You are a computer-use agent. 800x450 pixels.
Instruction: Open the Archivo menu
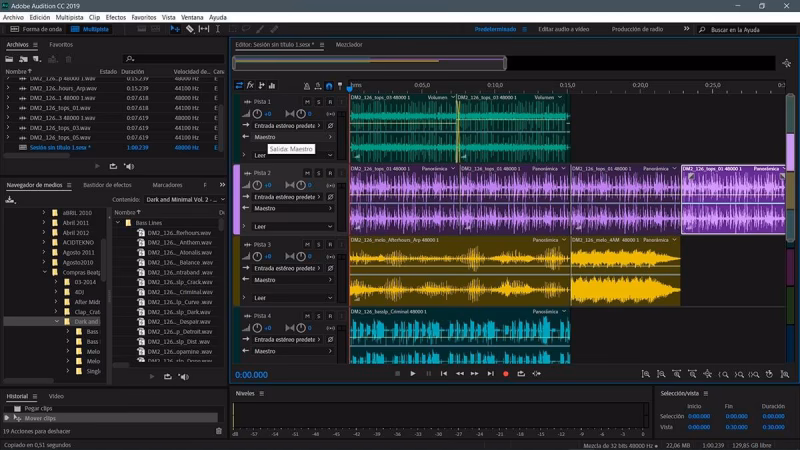click(13, 17)
